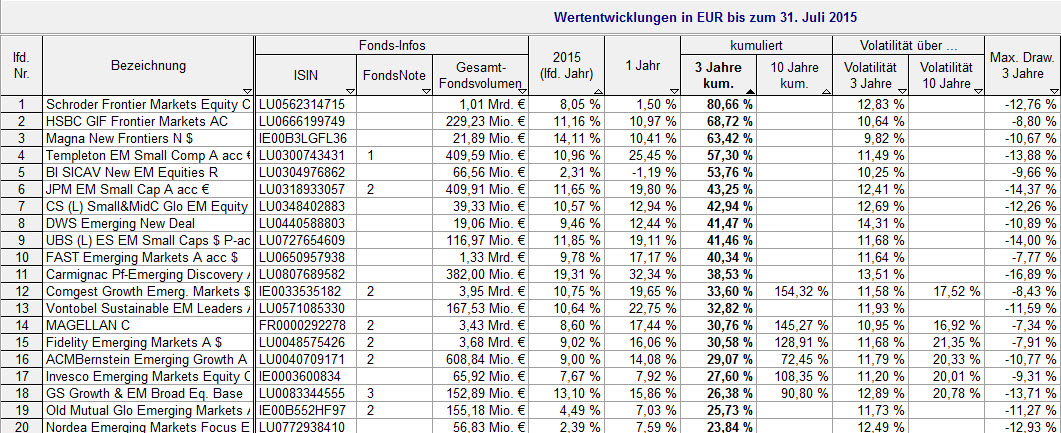Expand the Gesamt-Fondsvolumen filter arrow

pyautogui.click(x=522, y=91)
